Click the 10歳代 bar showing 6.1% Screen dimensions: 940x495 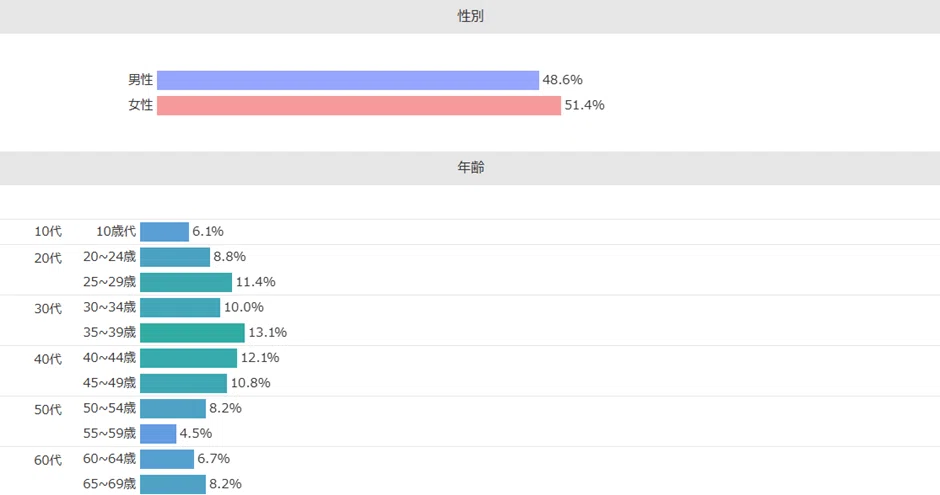click(x=164, y=231)
